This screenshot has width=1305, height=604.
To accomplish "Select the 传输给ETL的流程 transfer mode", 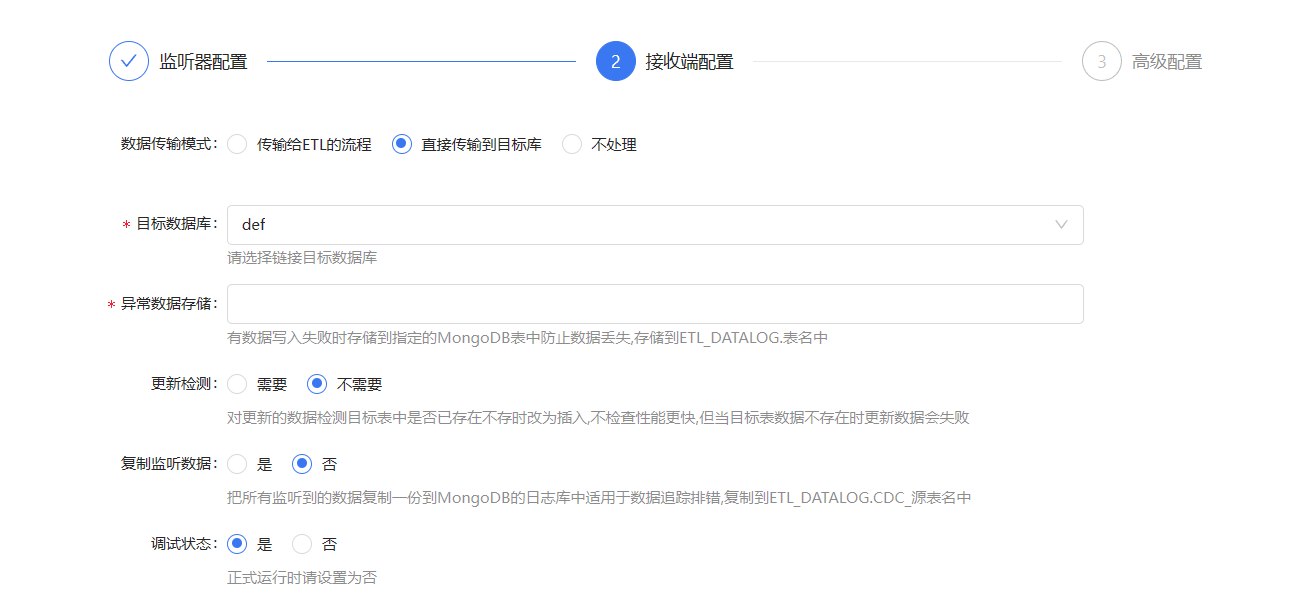I will 237,144.
